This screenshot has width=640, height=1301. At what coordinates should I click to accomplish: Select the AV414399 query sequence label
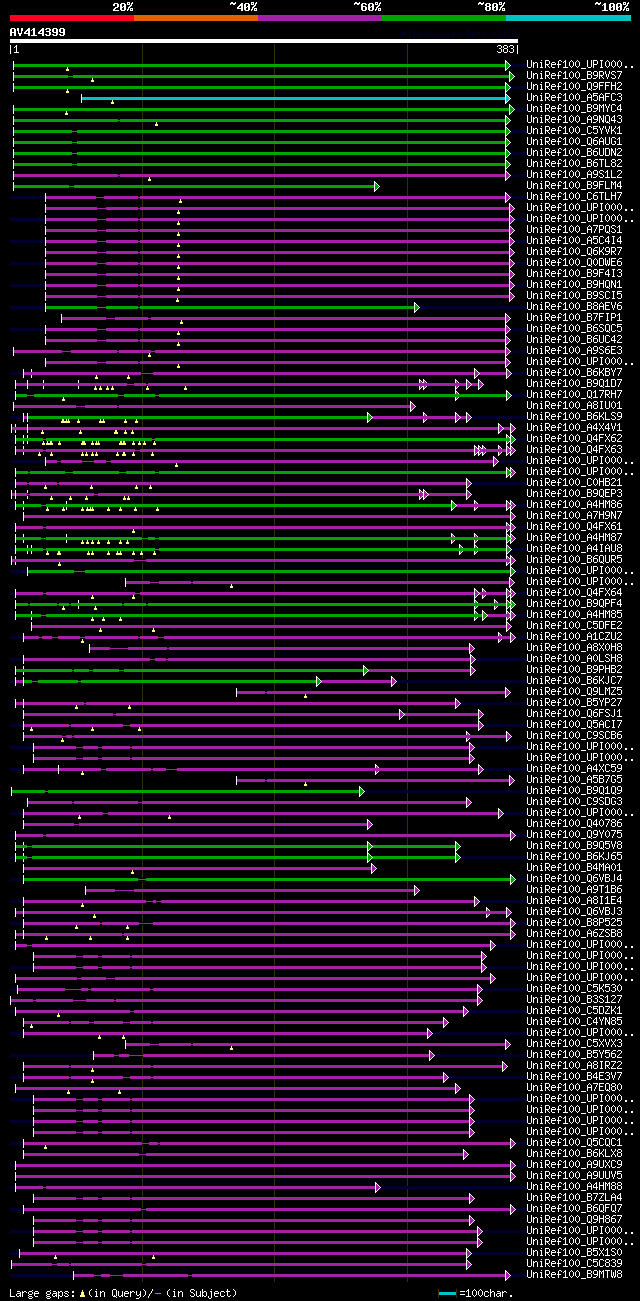click(38, 32)
